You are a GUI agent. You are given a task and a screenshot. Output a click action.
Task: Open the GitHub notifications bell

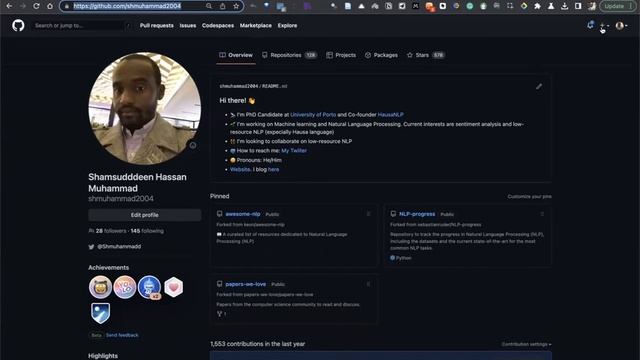coord(590,25)
